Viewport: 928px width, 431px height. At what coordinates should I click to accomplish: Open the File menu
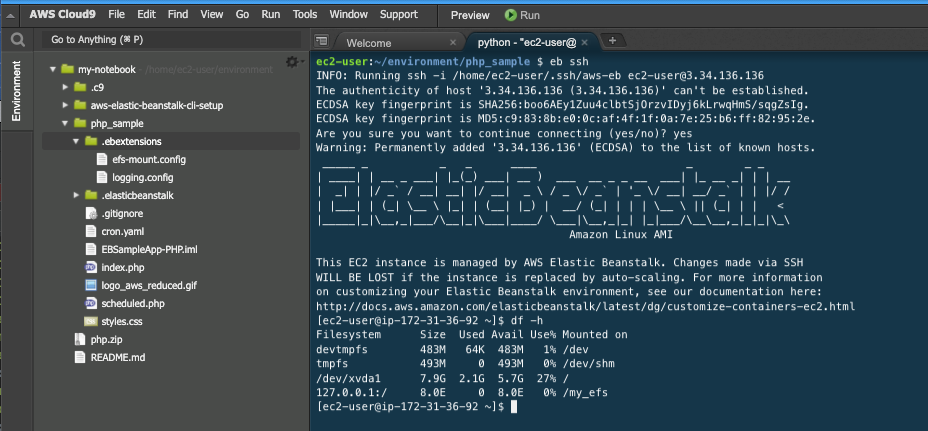tap(117, 14)
